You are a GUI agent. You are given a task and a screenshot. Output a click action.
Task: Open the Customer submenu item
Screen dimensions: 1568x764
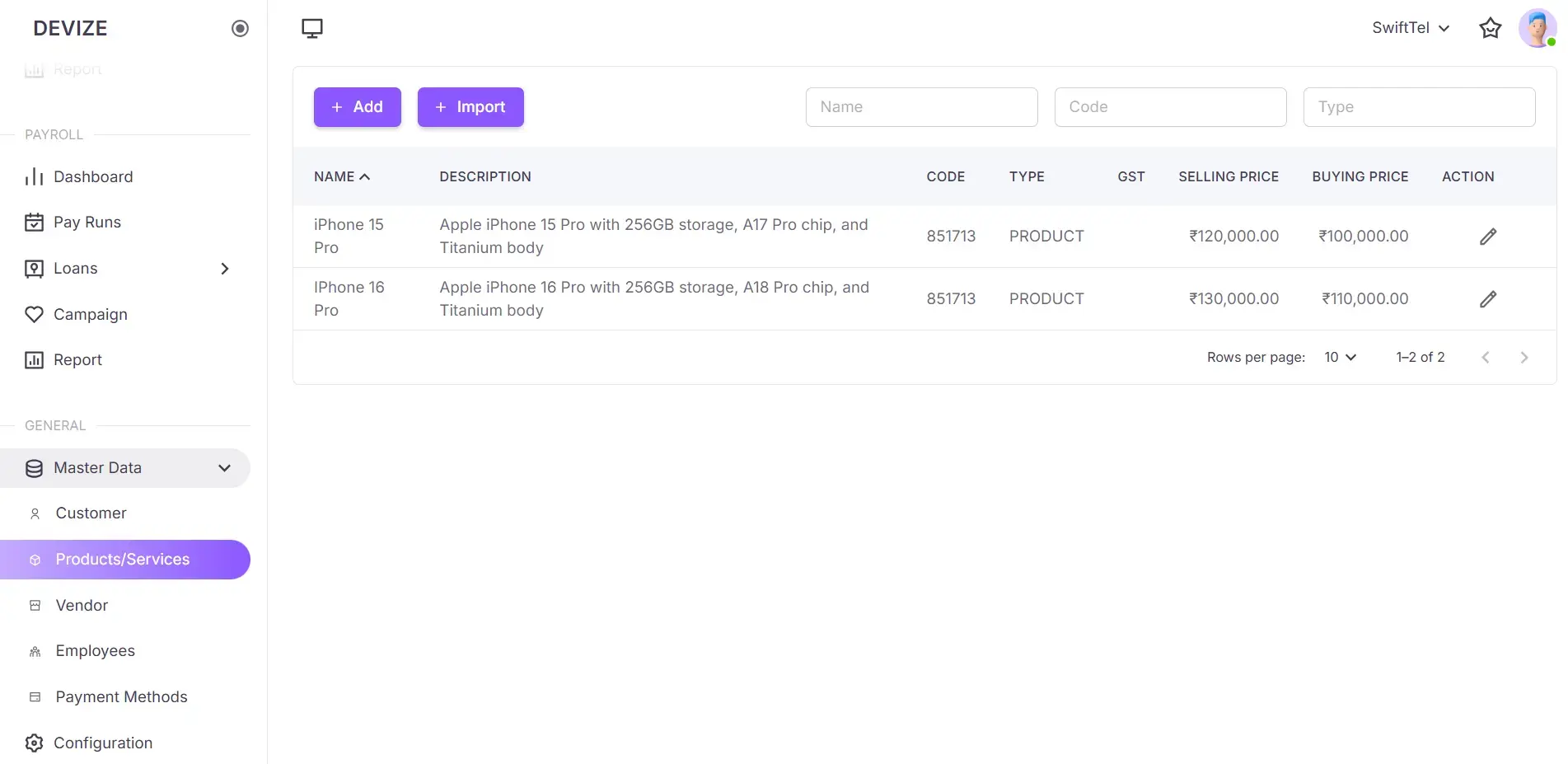125,513
